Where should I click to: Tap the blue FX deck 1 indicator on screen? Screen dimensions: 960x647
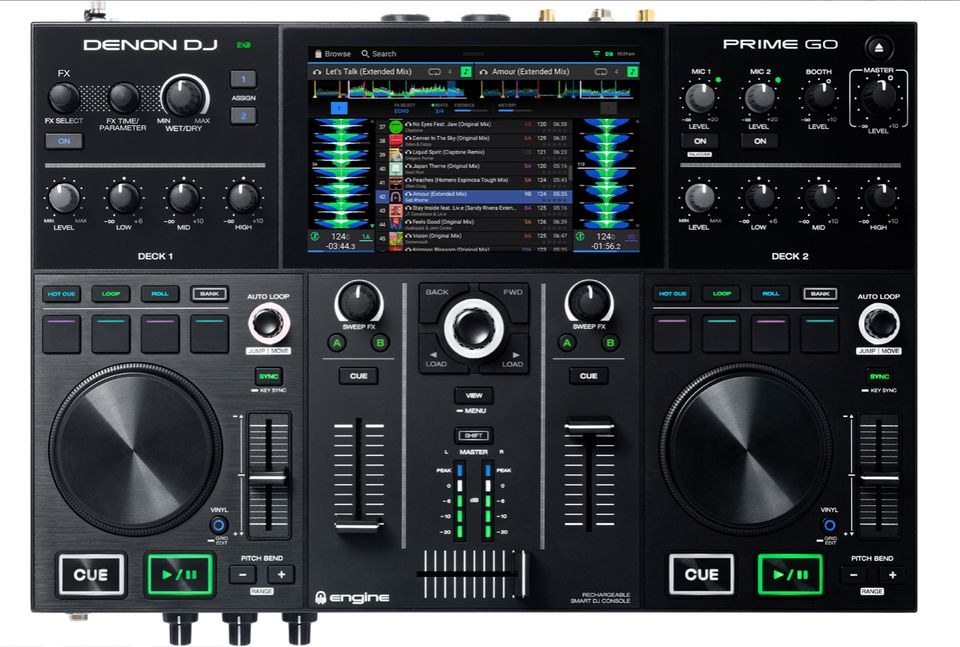click(339, 108)
